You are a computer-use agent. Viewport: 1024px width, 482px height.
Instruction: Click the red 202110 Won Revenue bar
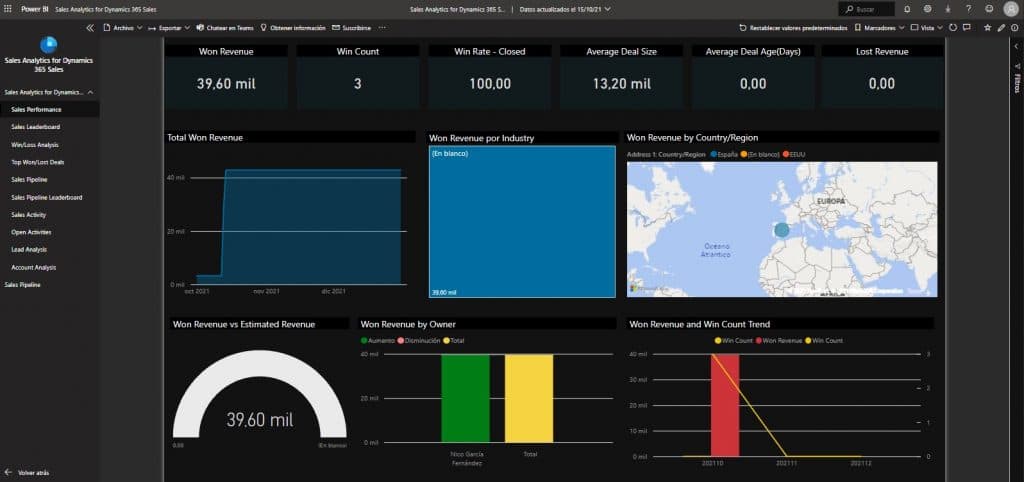[x=725, y=405]
